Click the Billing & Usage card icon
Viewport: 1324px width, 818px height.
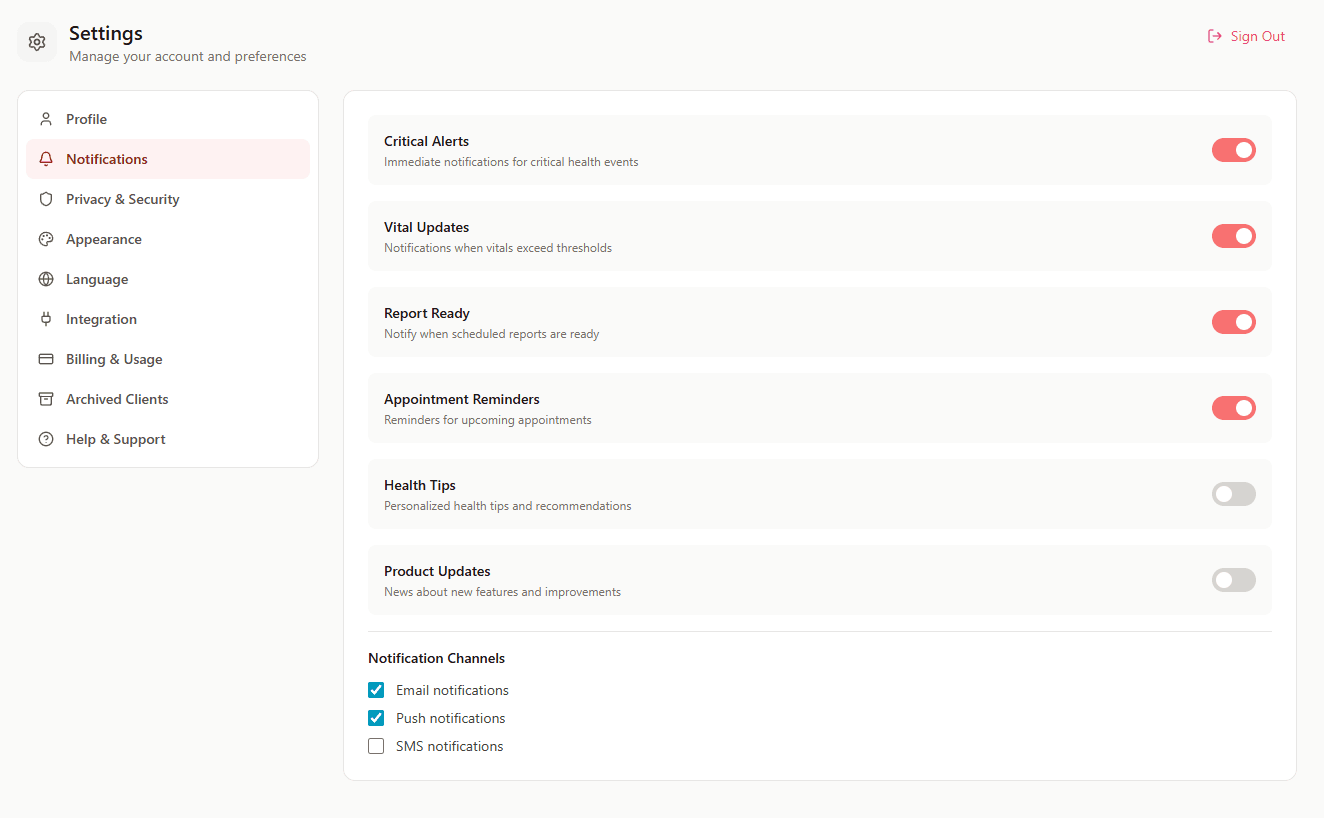46,359
